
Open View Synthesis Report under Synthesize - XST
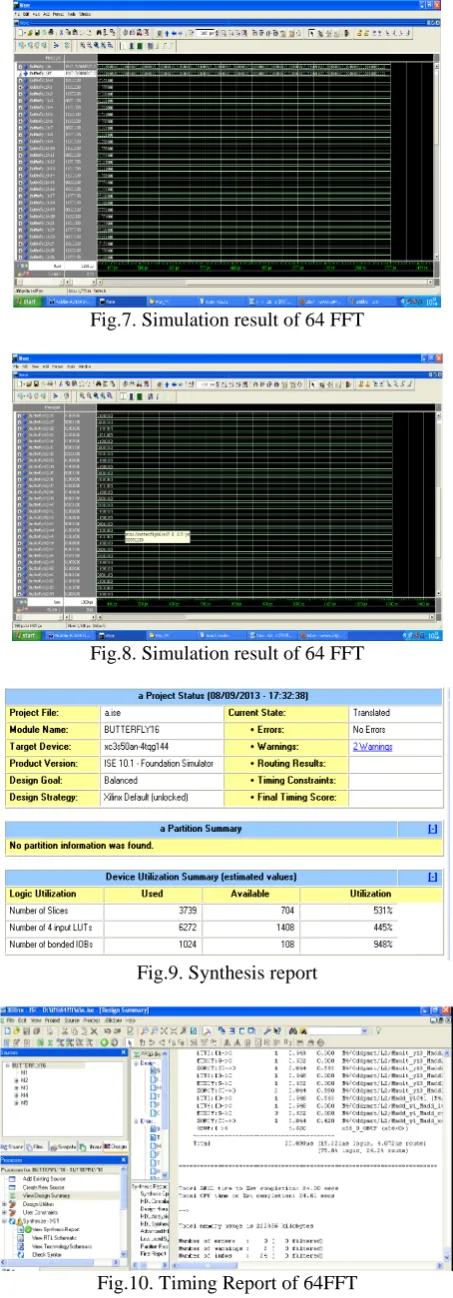pyautogui.click(x=55, y=1229)
